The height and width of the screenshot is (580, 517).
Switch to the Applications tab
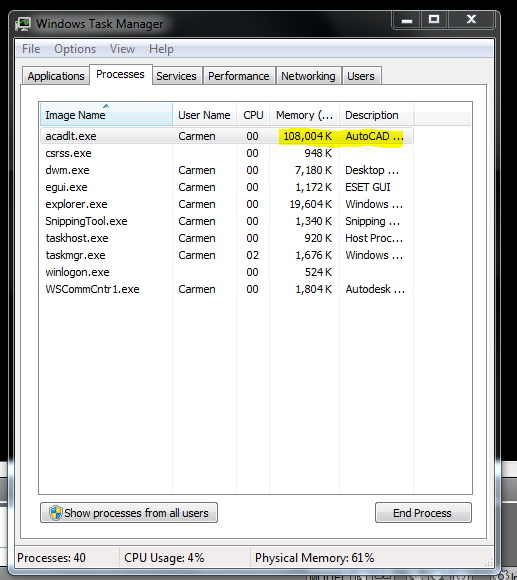point(56,76)
